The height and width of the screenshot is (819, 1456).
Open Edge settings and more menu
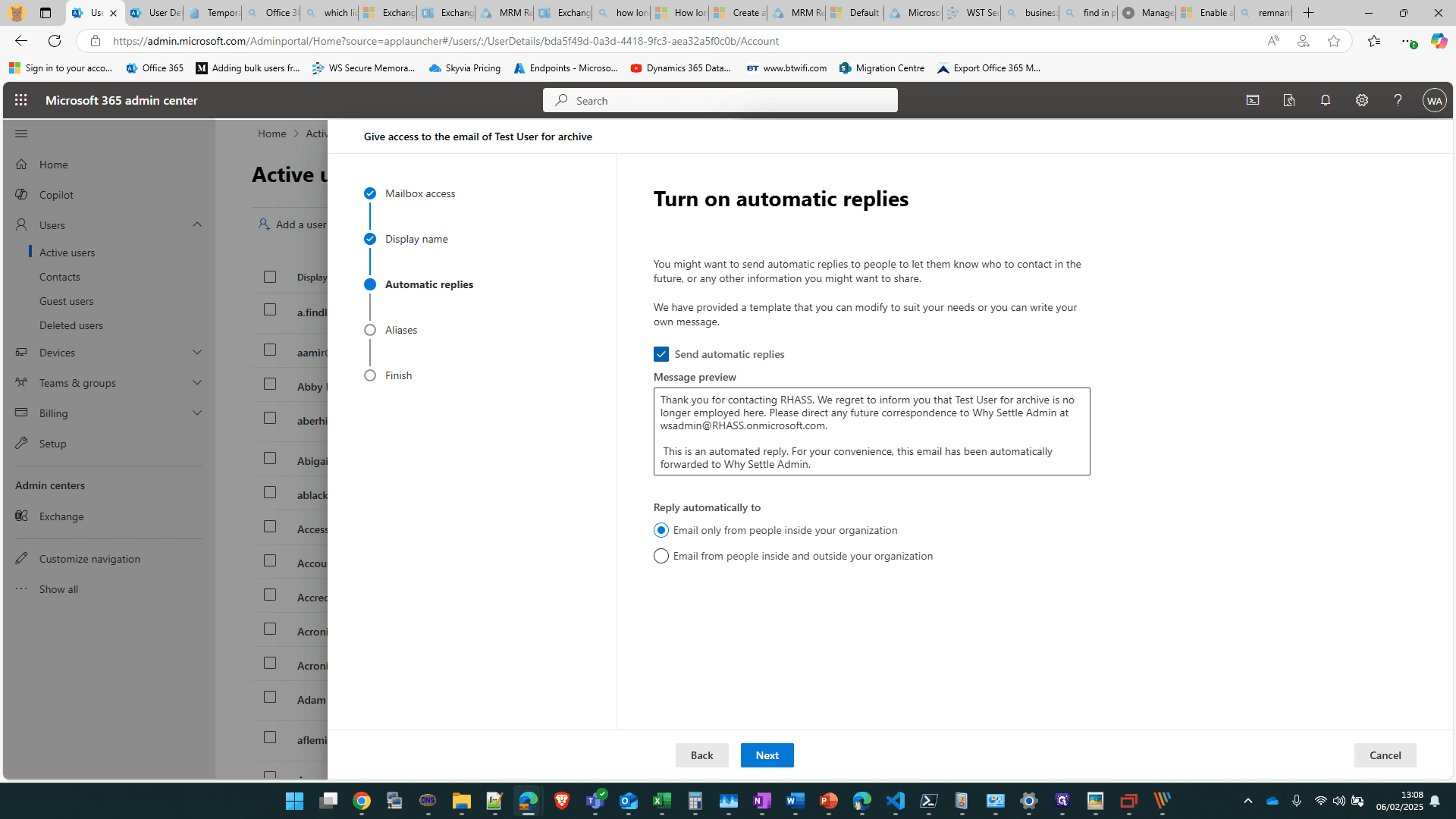(x=1407, y=41)
